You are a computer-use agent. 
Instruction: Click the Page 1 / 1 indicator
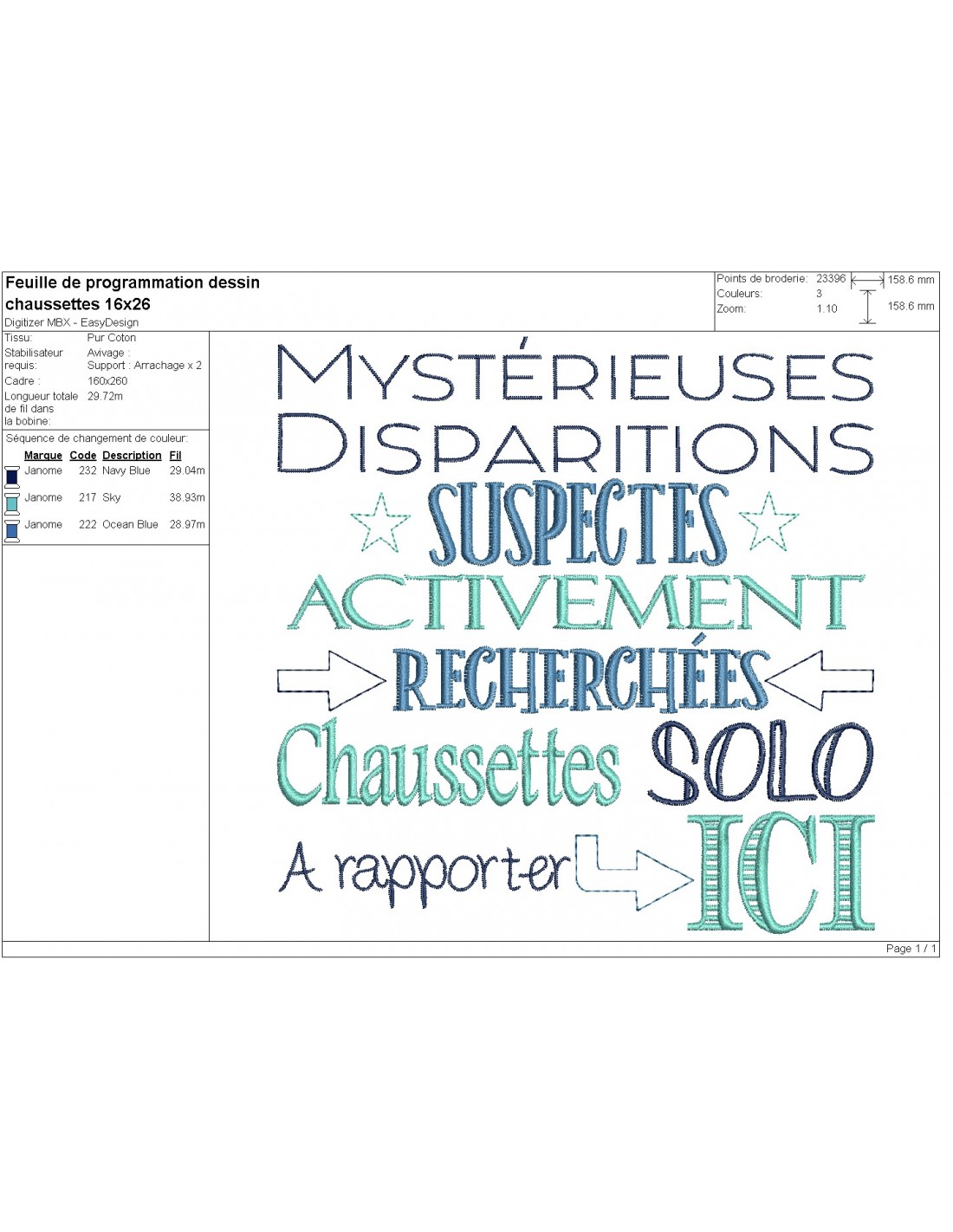click(x=911, y=949)
